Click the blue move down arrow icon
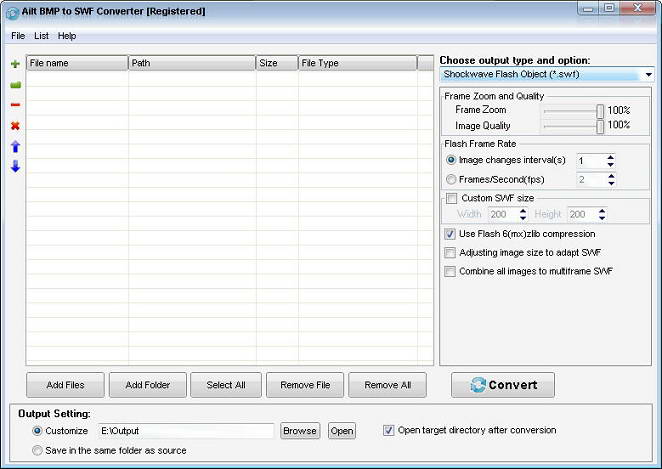This screenshot has width=662, height=469. click(15, 166)
